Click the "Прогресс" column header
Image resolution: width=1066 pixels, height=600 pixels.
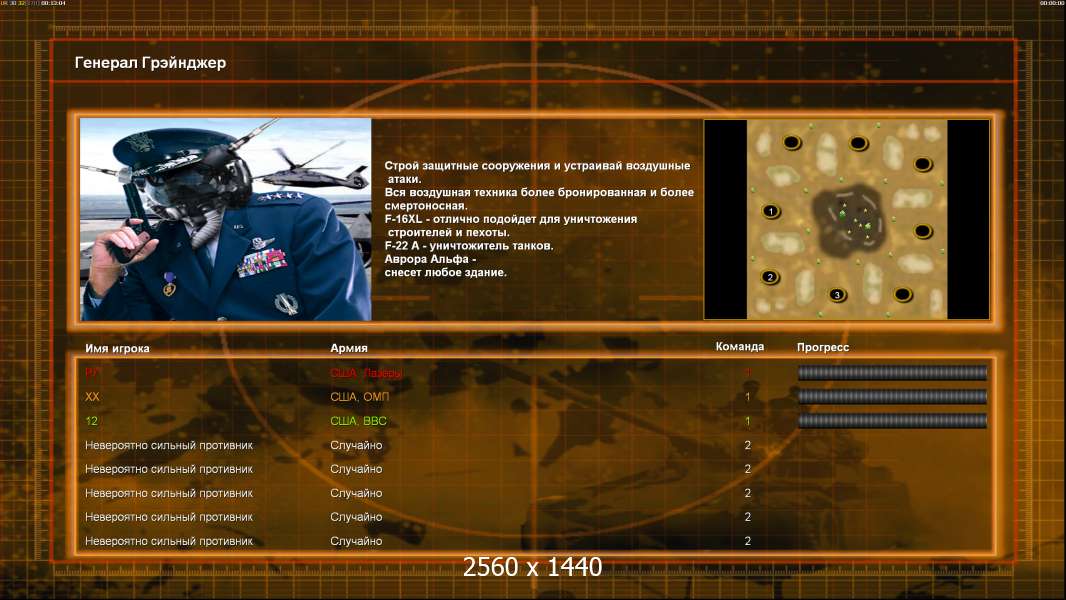coord(823,347)
